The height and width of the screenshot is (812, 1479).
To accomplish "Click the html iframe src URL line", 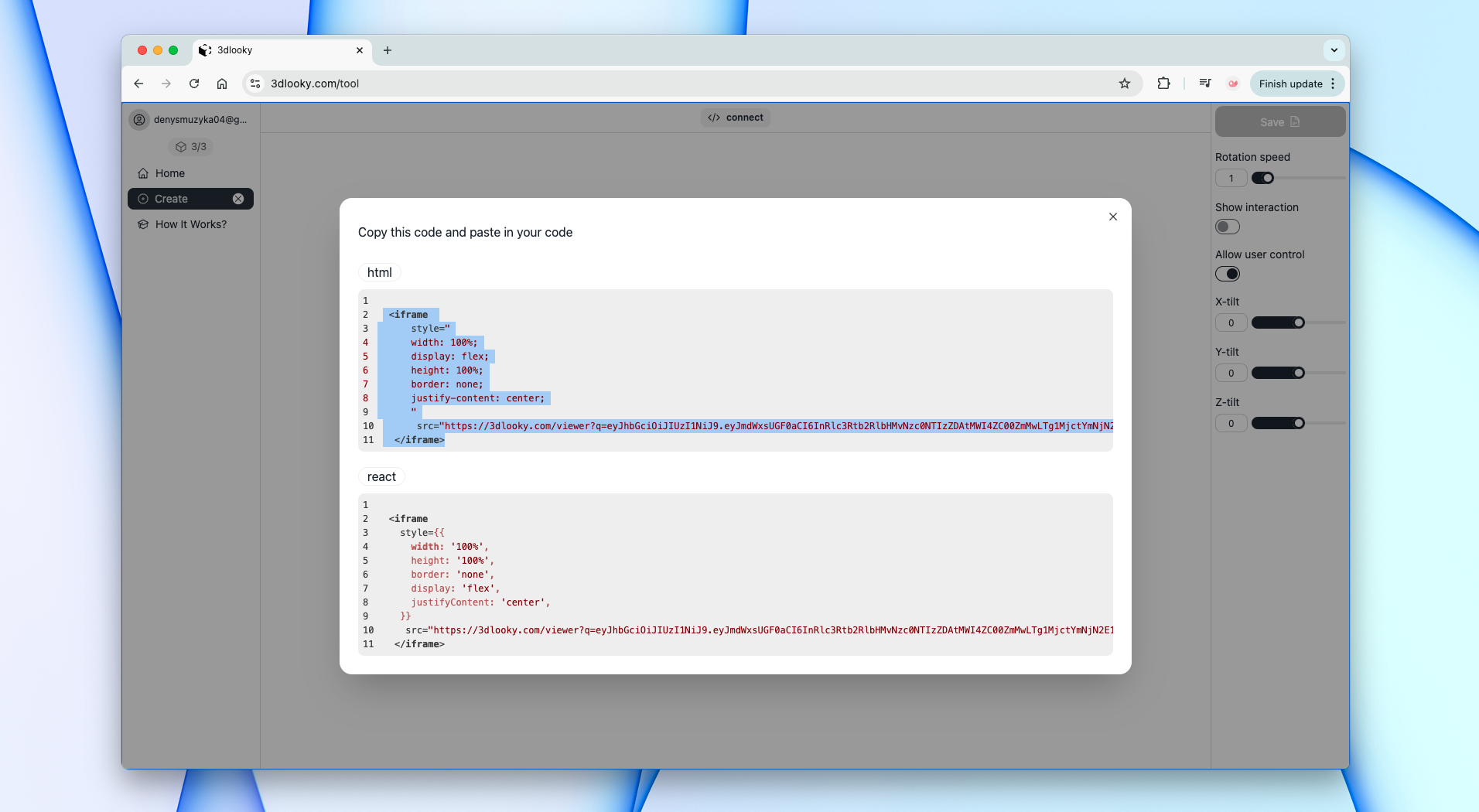I will pyautogui.click(x=764, y=426).
